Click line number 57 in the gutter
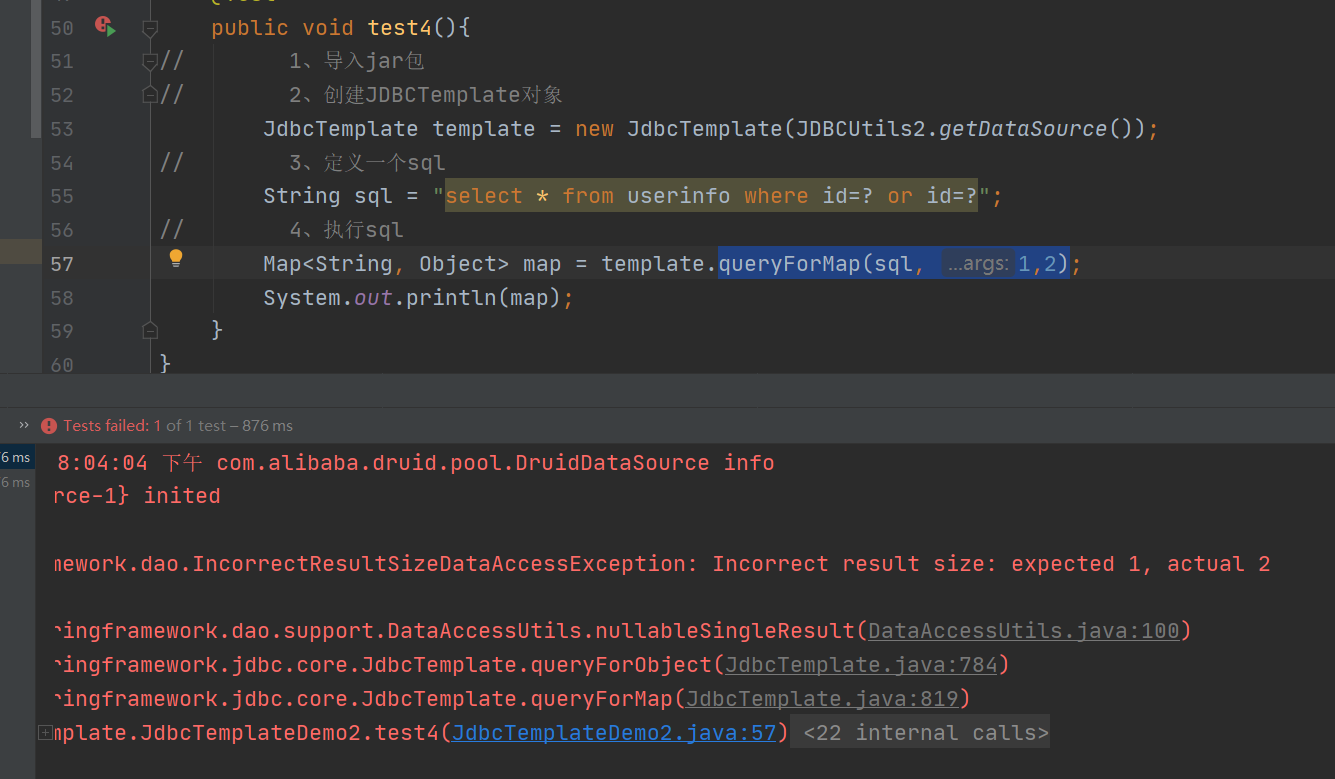The height and width of the screenshot is (779, 1335). (x=61, y=264)
